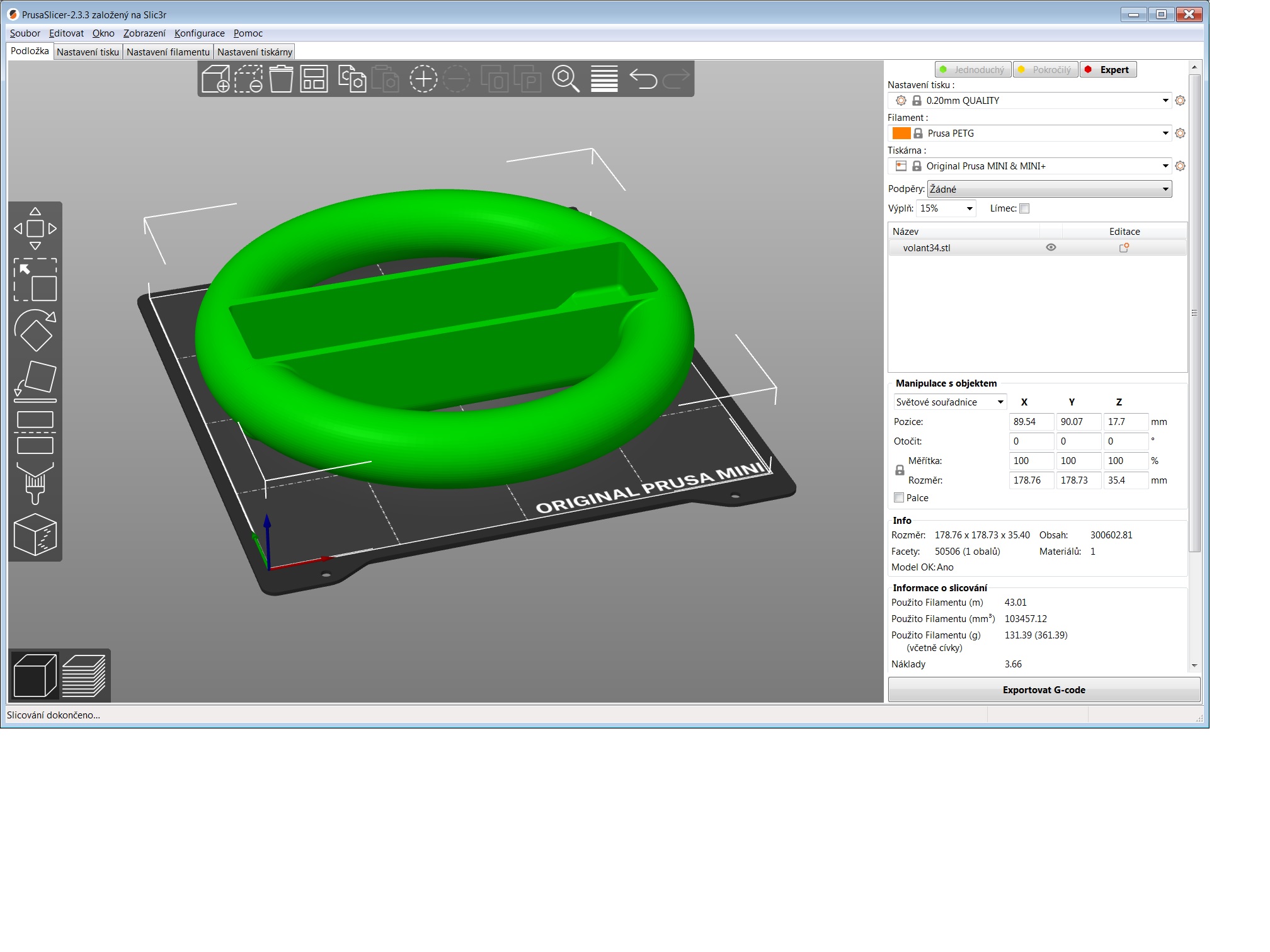This screenshot has height=952, width=1270.
Task: Open filament settings gear icon
Action: 1180,133
